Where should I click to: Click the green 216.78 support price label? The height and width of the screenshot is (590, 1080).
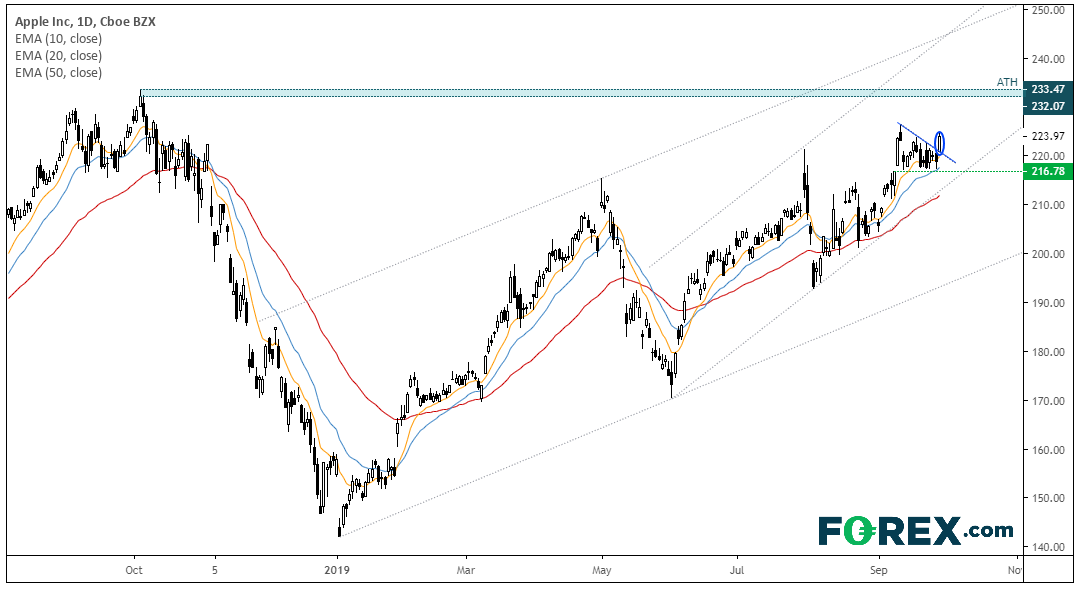[1048, 171]
